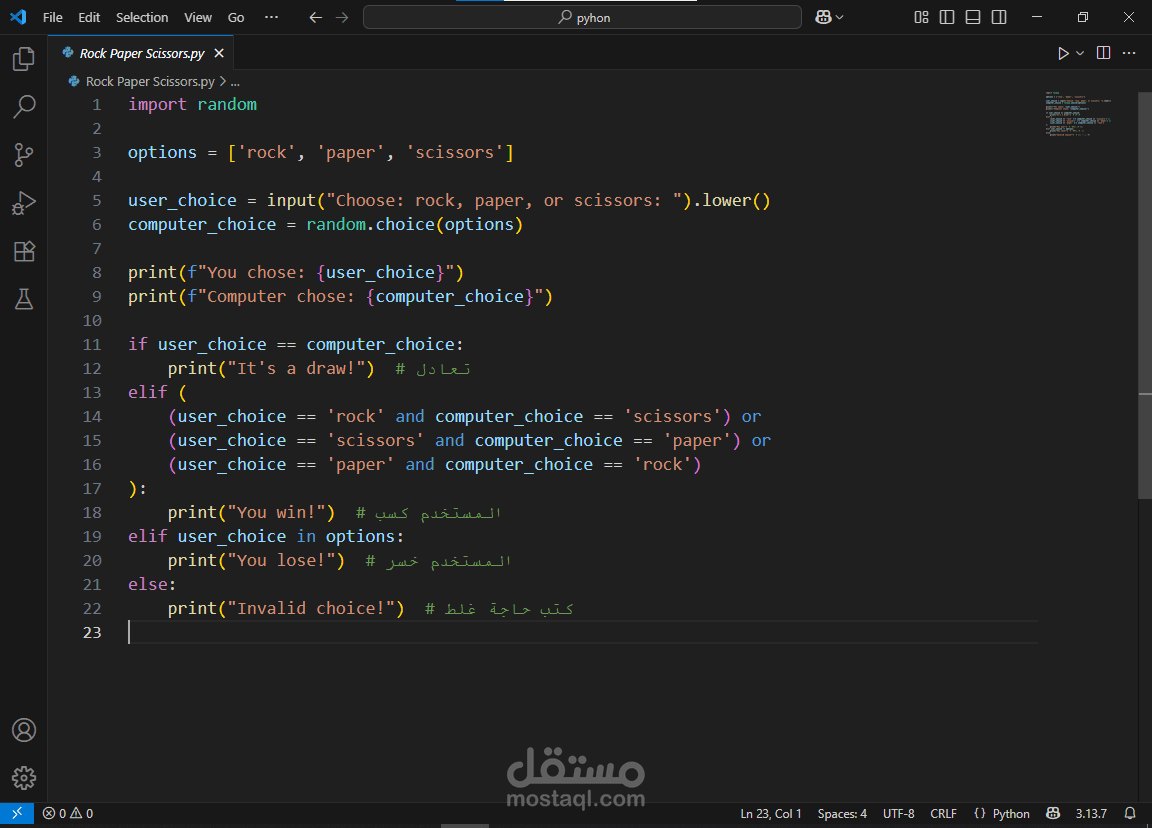
Task: Toggle the primary side bar
Action: pyautogui.click(x=947, y=17)
